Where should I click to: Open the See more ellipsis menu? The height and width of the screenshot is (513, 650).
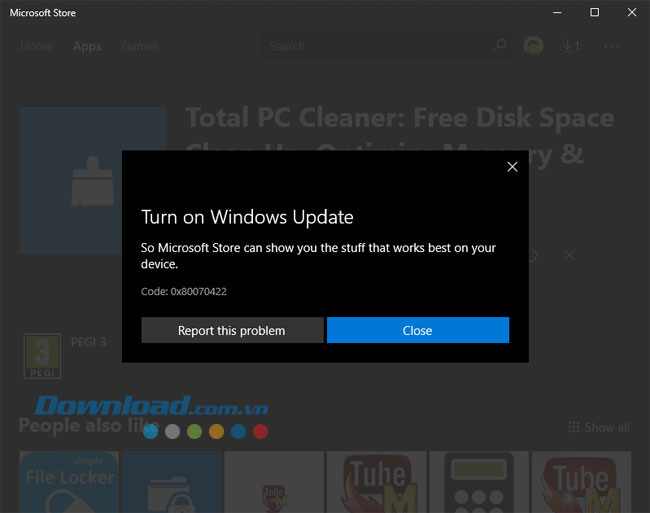[x=611, y=46]
